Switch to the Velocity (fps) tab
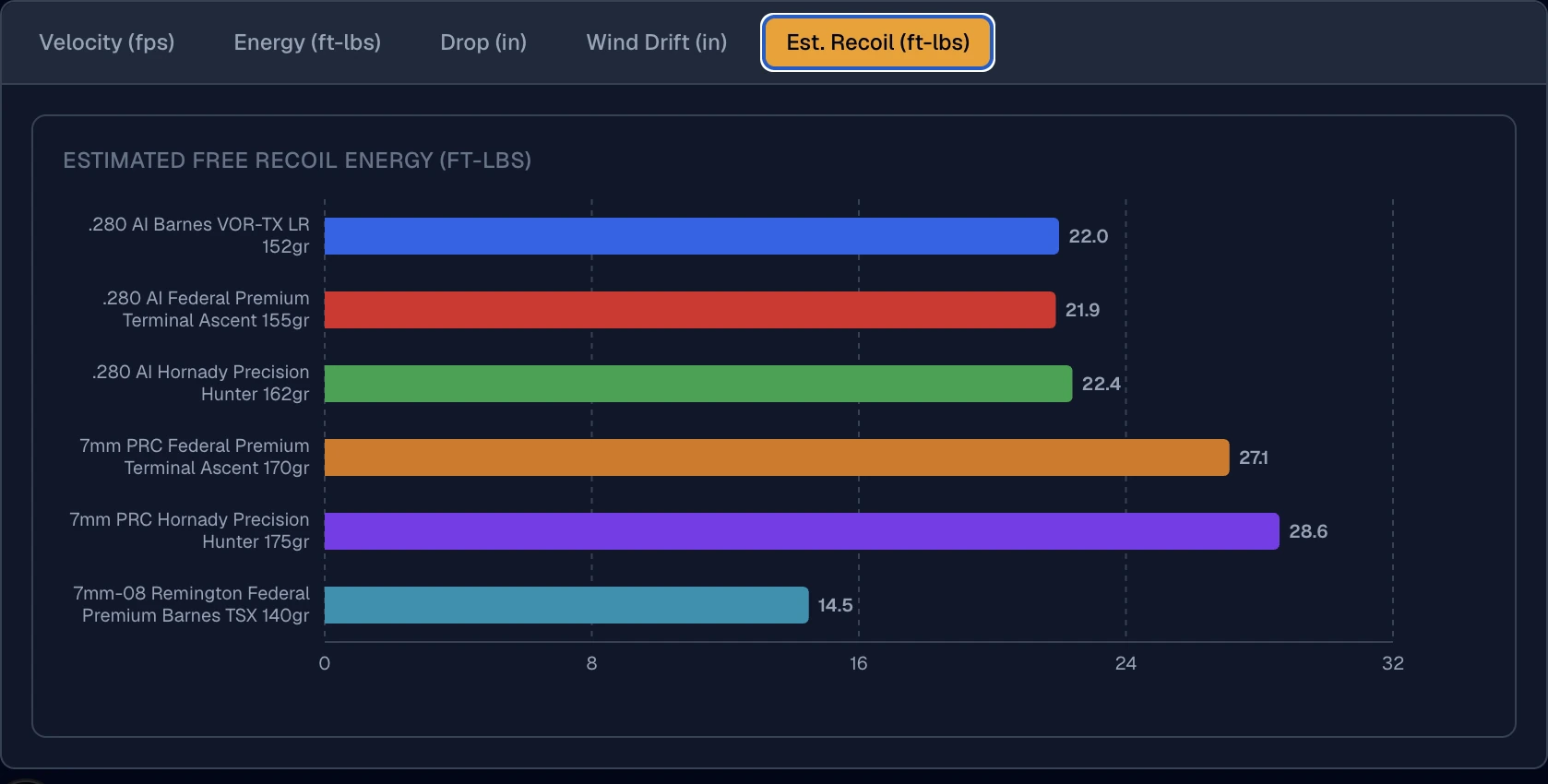Image resolution: width=1548 pixels, height=784 pixels. (x=107, y=42)
